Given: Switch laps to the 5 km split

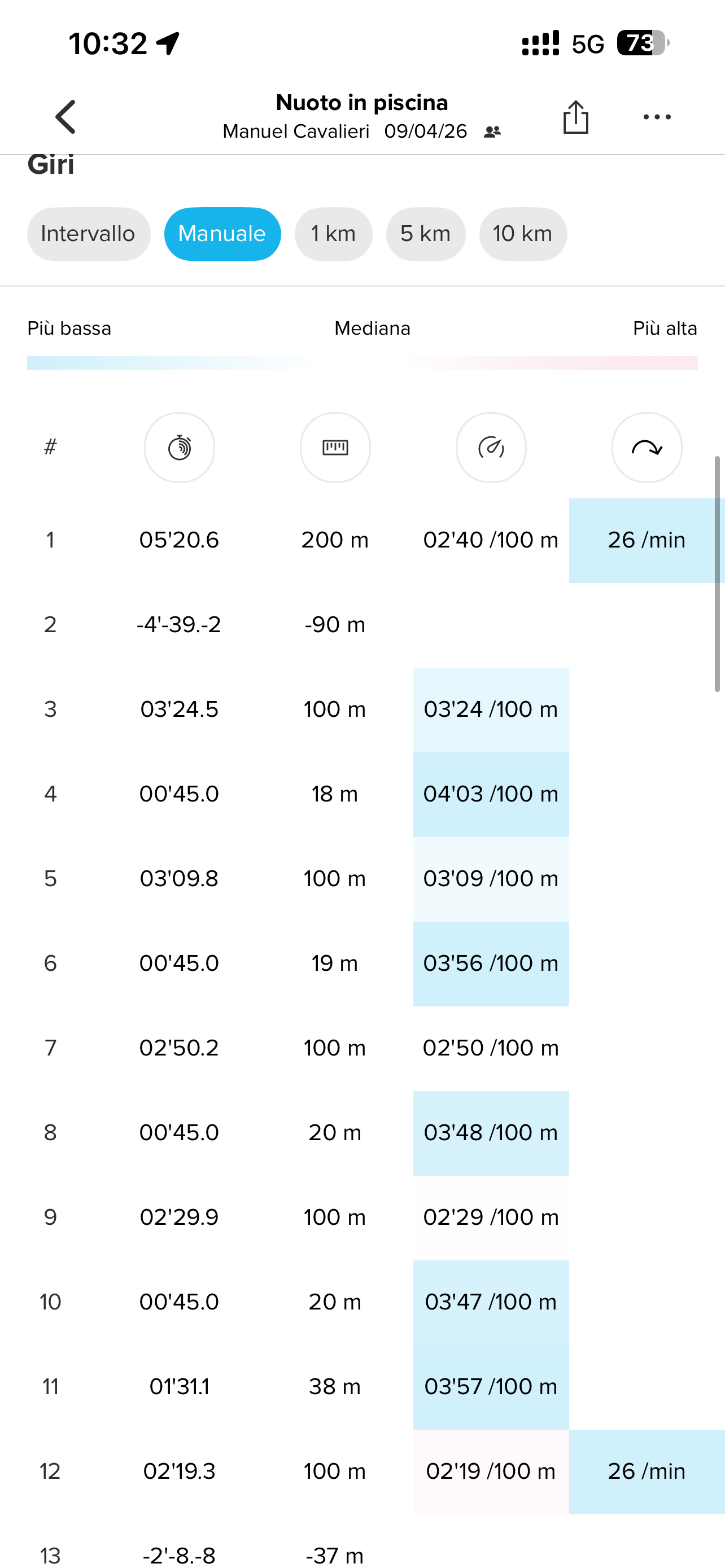Looking at the screenshot, I should click(426, 234).
